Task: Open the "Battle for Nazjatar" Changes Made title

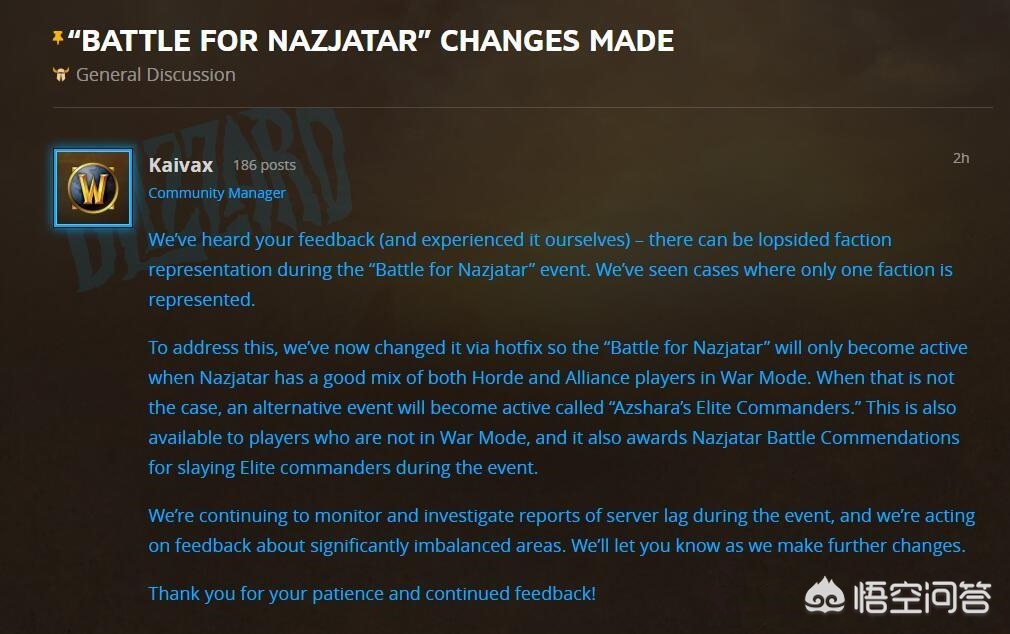Action: click(x=370, y=41)
